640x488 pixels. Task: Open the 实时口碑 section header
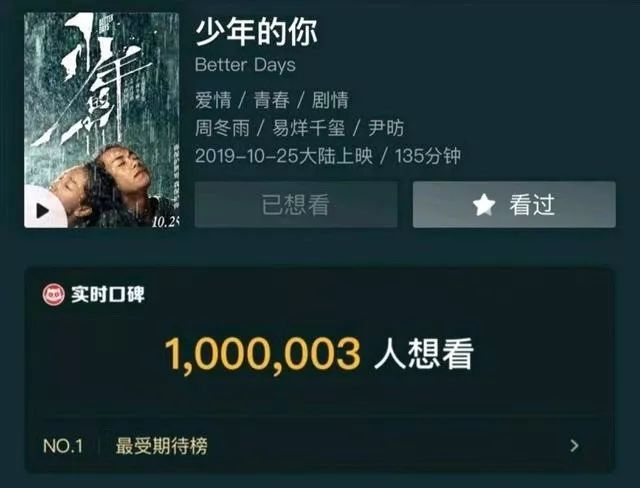pos(93,294)
